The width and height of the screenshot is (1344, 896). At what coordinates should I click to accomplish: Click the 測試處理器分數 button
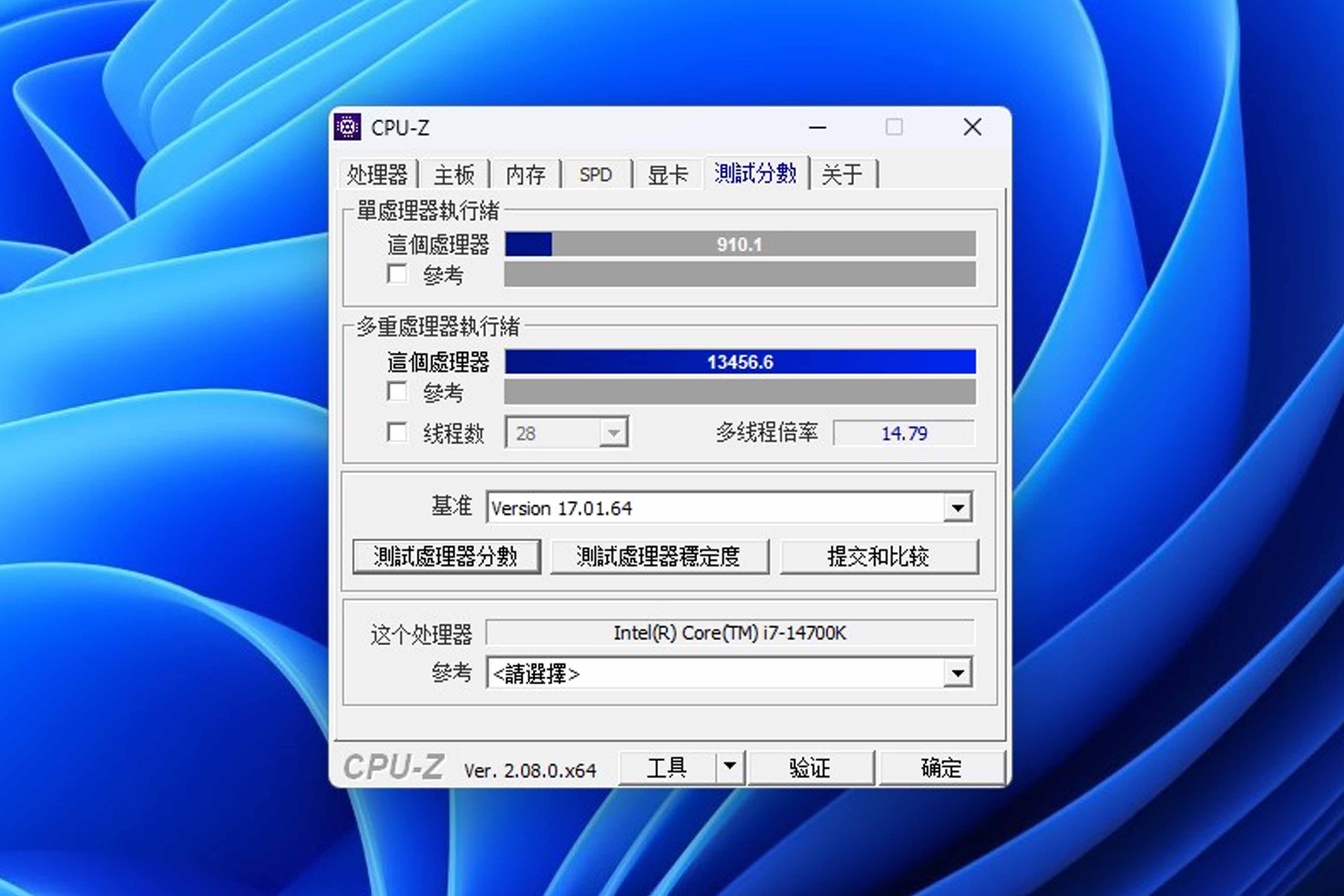click(447, 557)
